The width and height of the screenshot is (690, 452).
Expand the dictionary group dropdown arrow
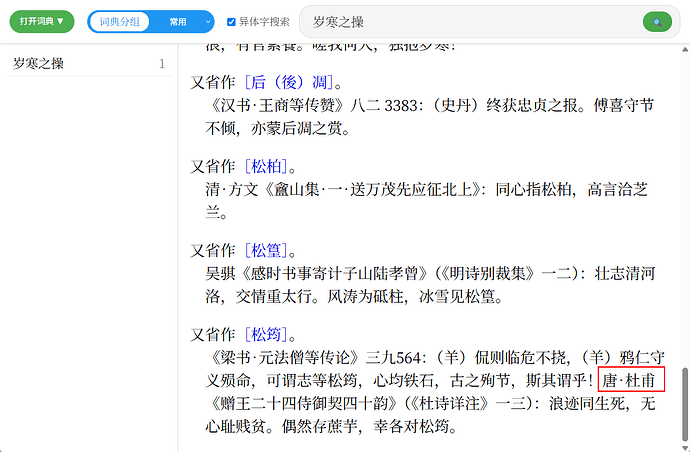click(x=208, y=22)
